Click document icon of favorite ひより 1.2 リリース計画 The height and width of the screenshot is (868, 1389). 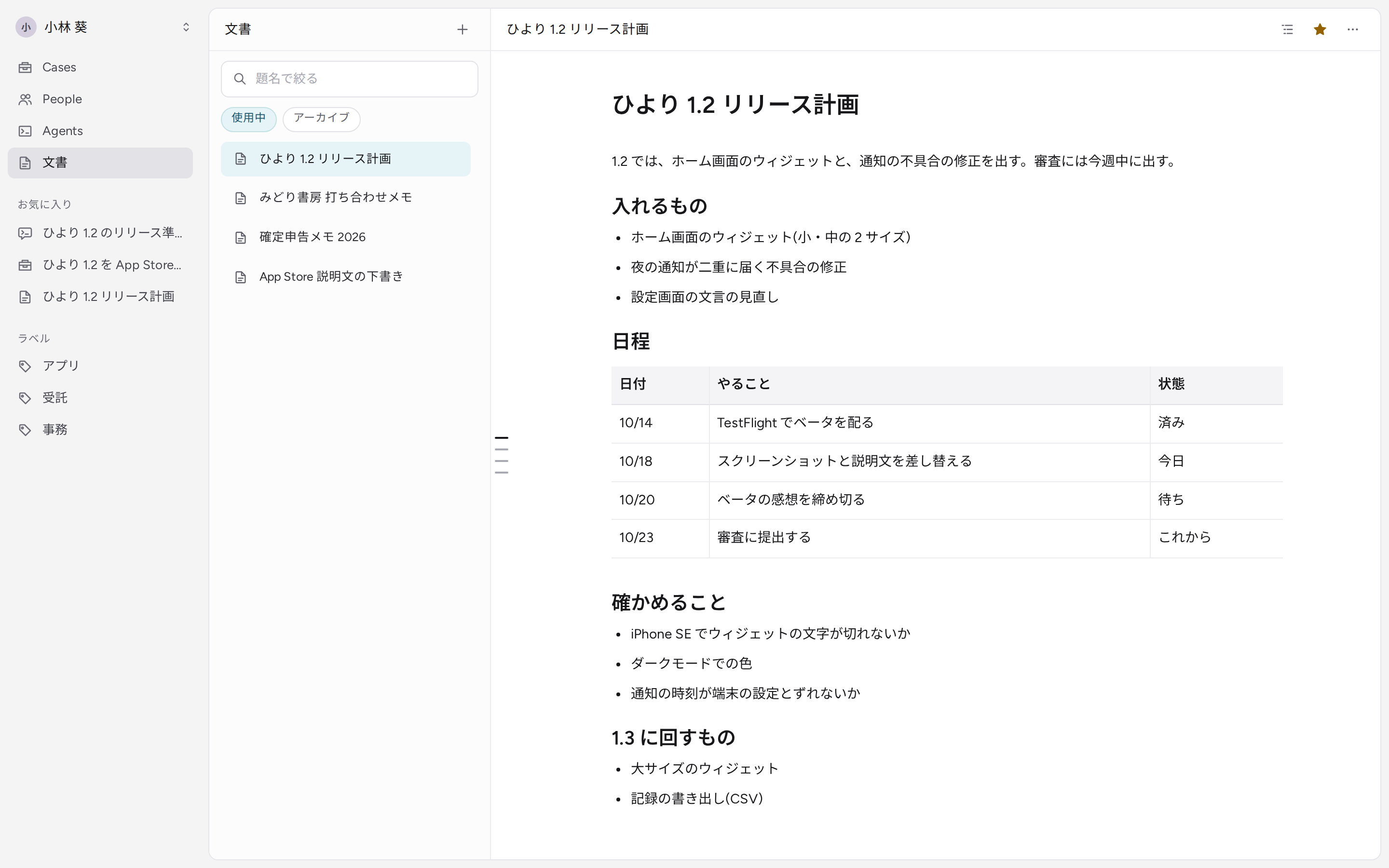click(x=25, y=297)
